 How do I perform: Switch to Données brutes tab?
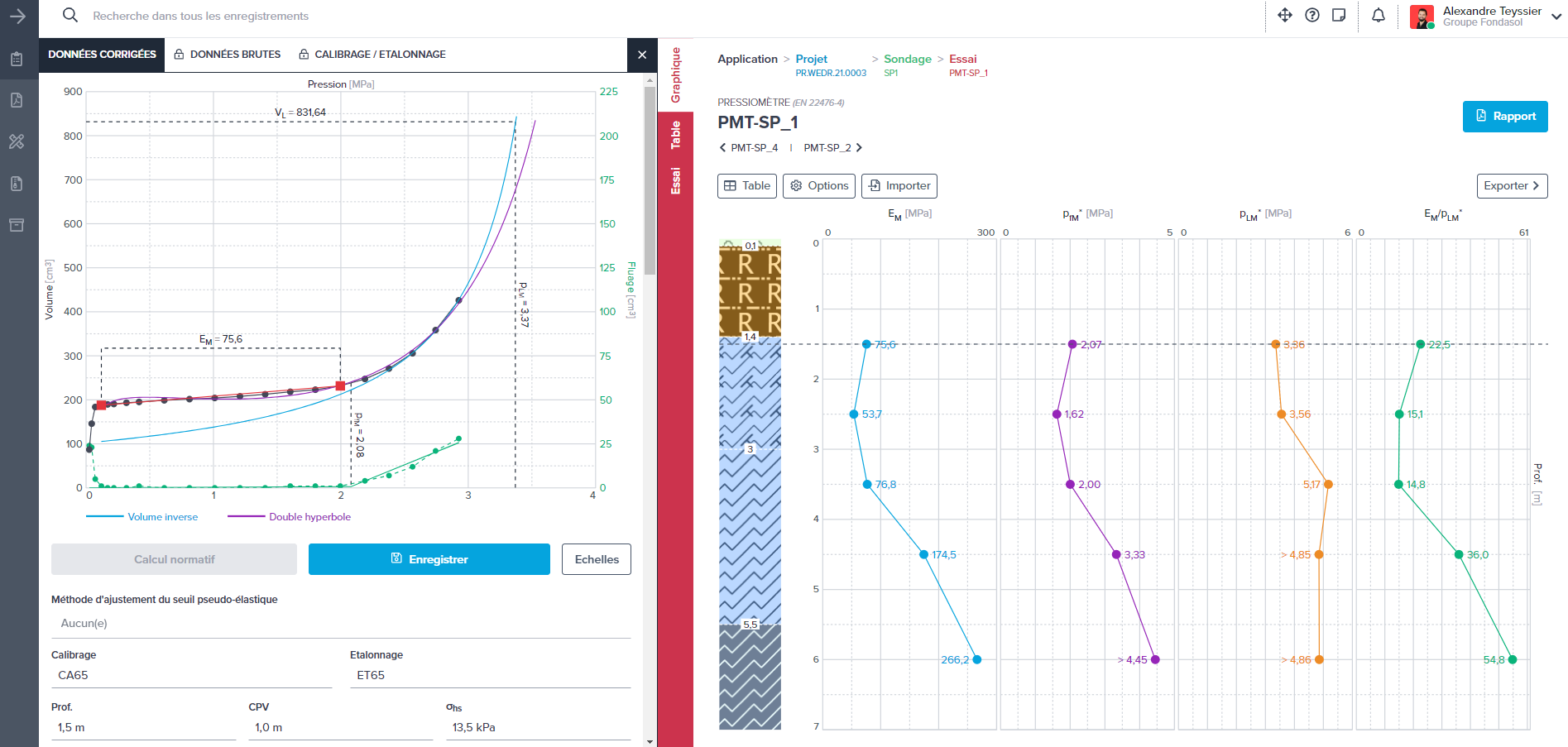click(228, 55)
